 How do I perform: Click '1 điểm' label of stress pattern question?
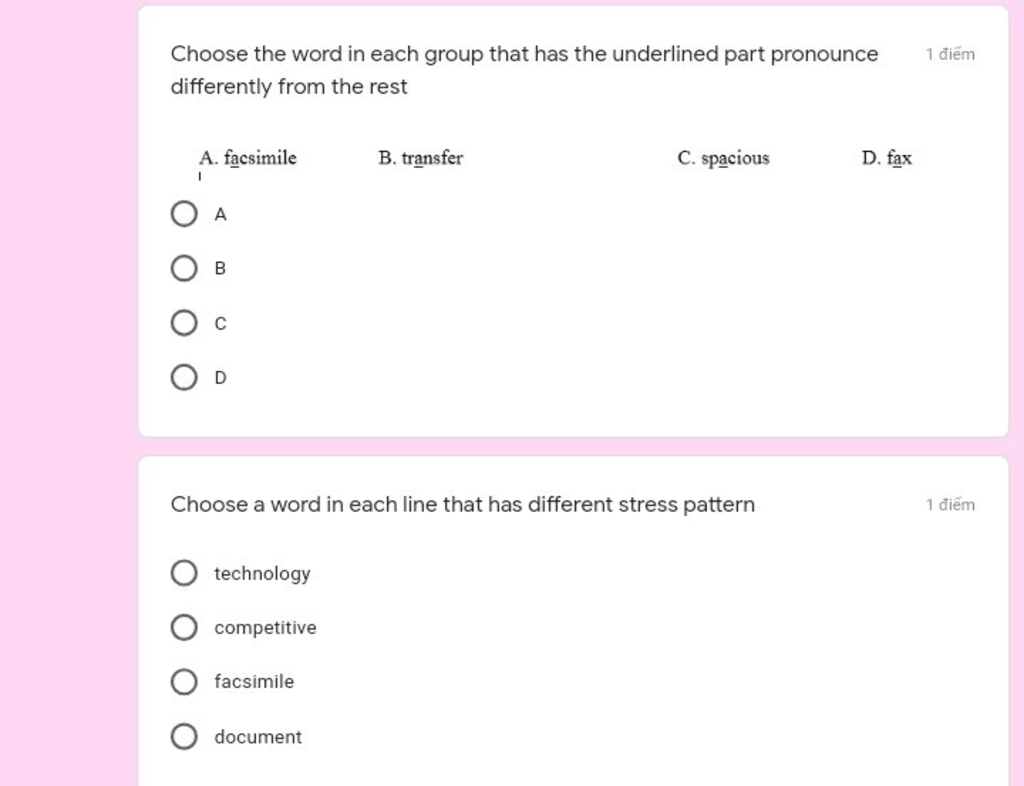click(950, 505)
